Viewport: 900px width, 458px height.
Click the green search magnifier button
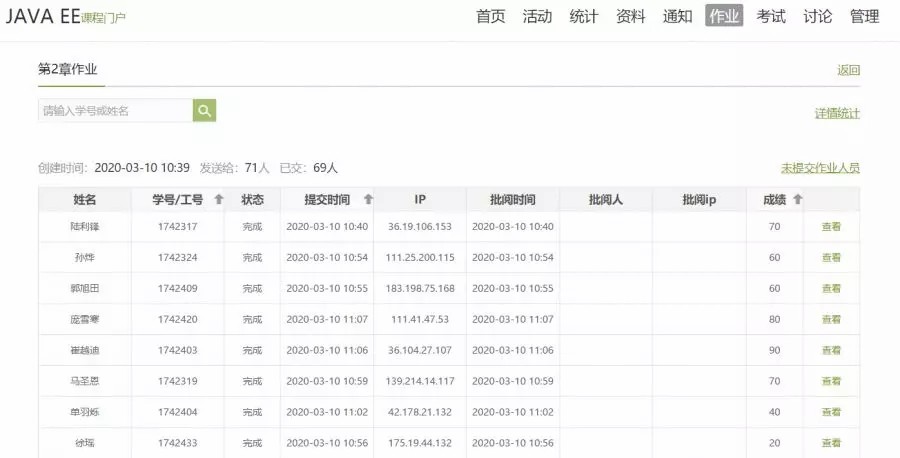coord(205,111)
